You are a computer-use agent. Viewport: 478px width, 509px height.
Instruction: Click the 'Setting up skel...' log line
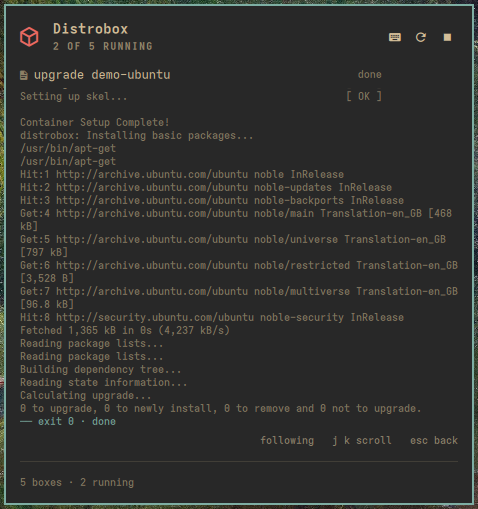(x=74, y=96)
